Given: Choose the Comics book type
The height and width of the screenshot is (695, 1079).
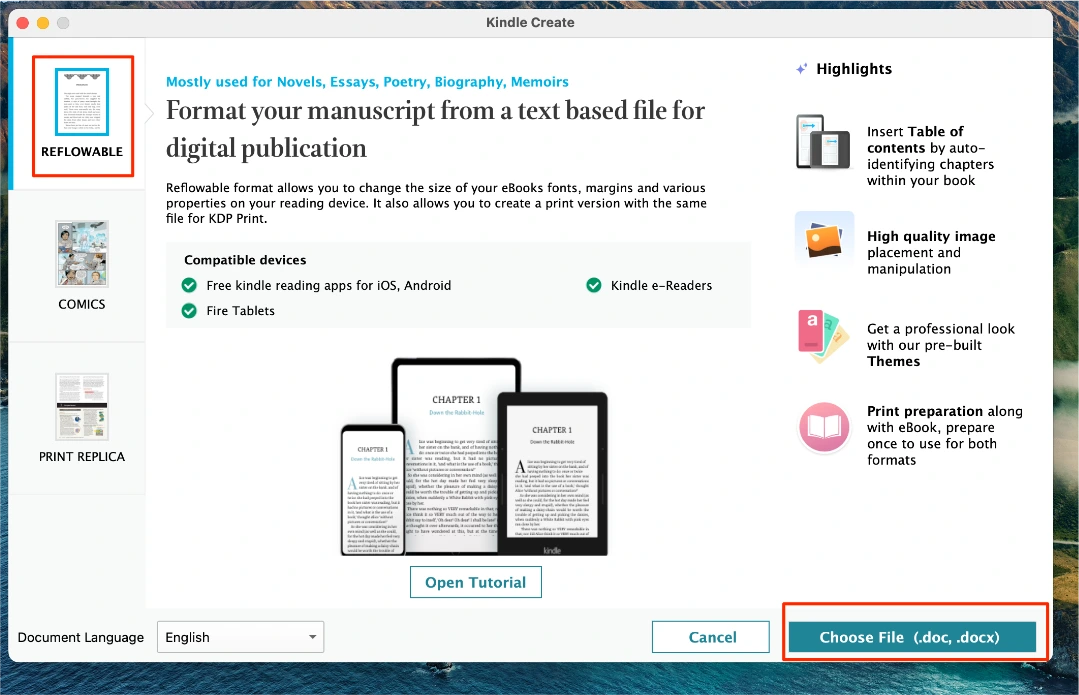Looking at the screenshot, I should [x=82, y=254].
